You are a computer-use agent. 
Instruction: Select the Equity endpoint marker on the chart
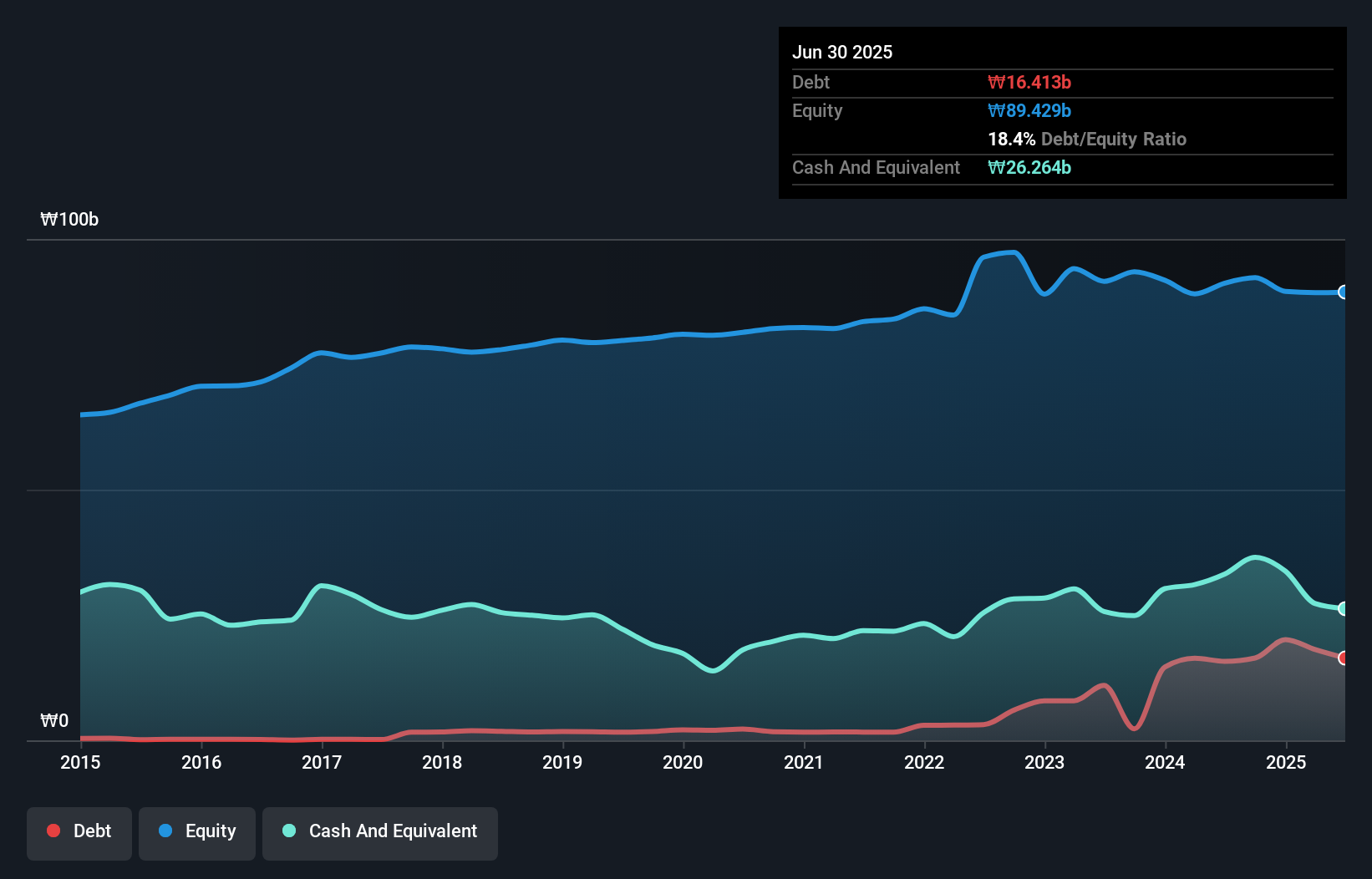coord(1344,292)
